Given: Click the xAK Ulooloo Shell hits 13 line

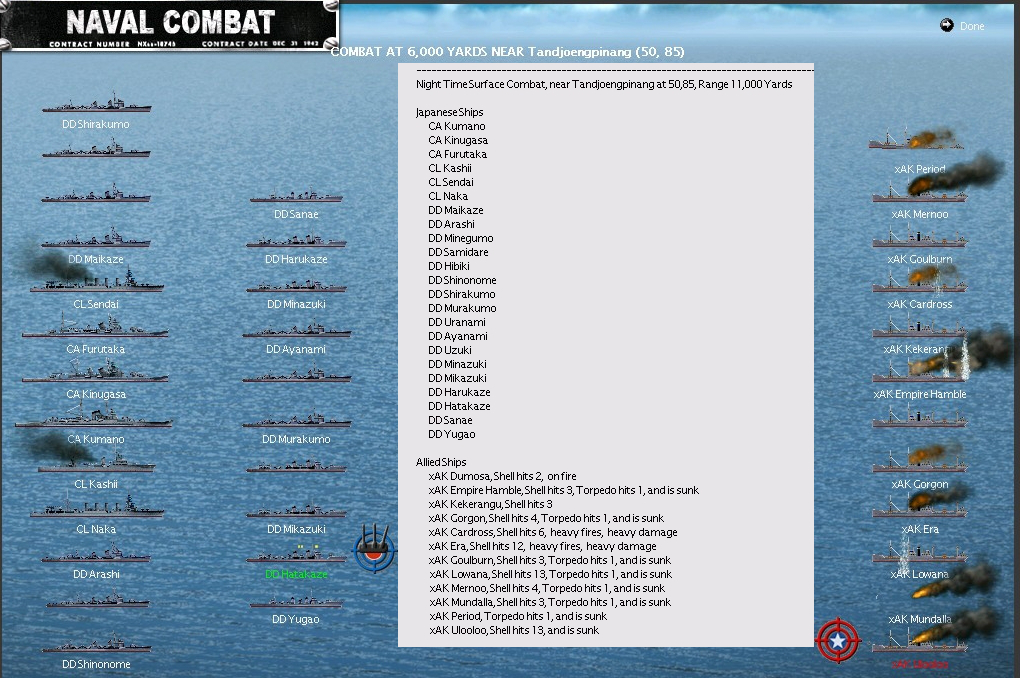Looking at the screenshot, I should [x=514, y=631].
